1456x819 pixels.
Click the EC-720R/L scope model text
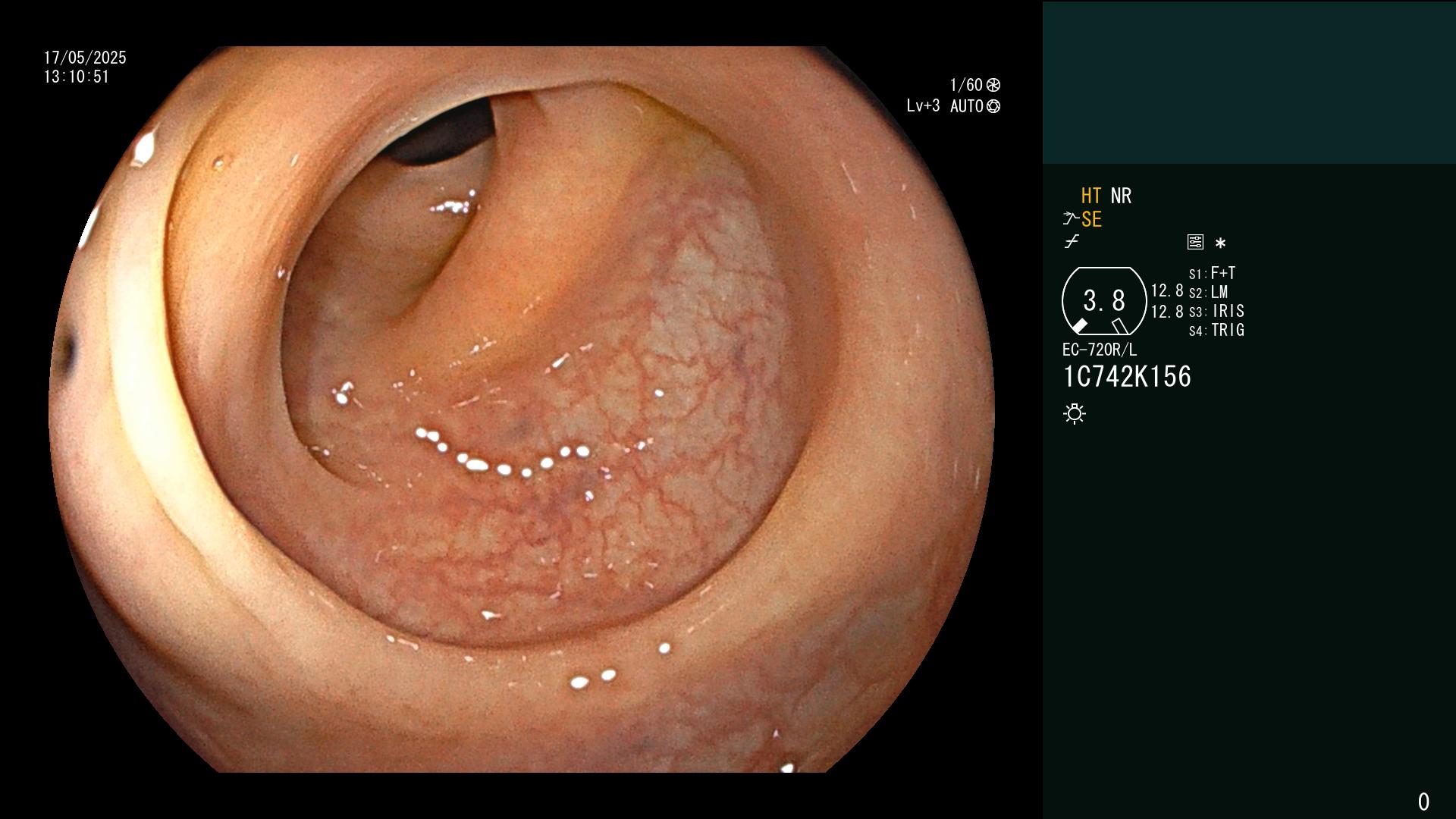tap(1100, 350)
